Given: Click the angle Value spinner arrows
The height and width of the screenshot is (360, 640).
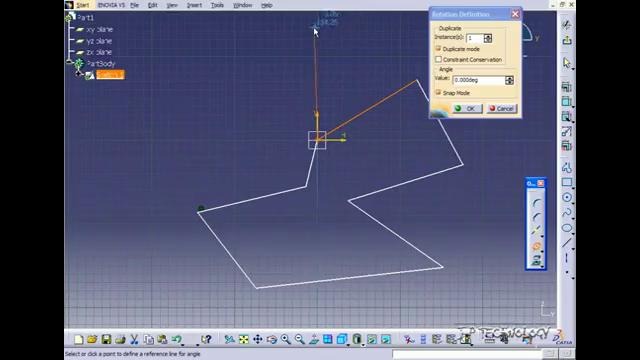Looking at the screenshot, I should [x=509, y=80].
